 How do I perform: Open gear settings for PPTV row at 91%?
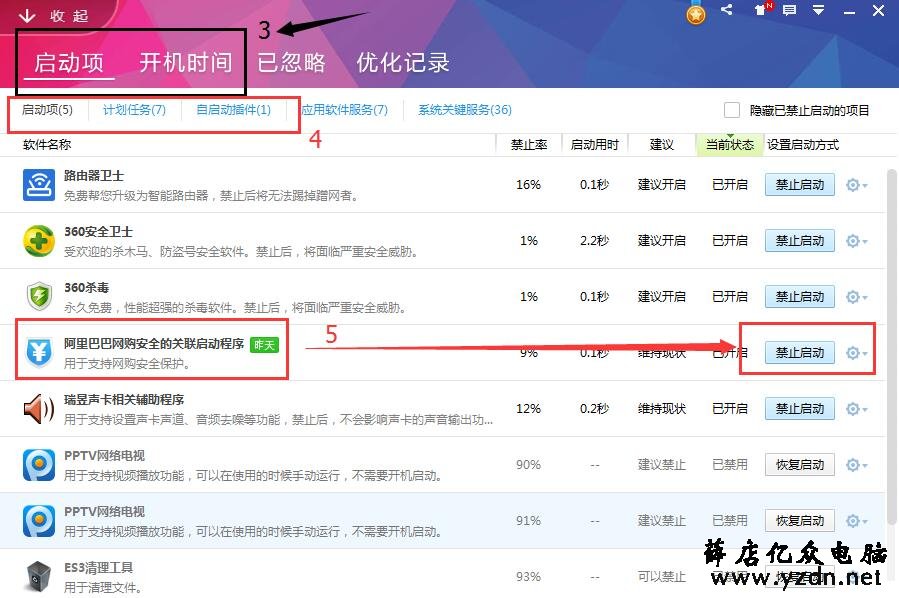click(857, 521)
